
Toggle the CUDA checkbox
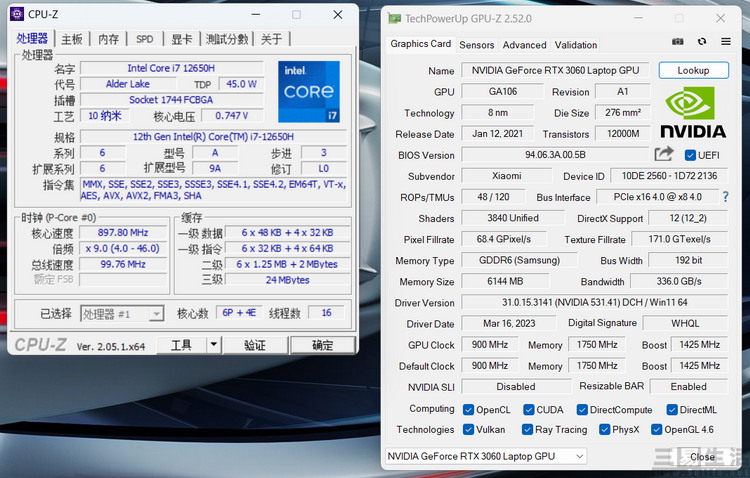tap(529, 410)
